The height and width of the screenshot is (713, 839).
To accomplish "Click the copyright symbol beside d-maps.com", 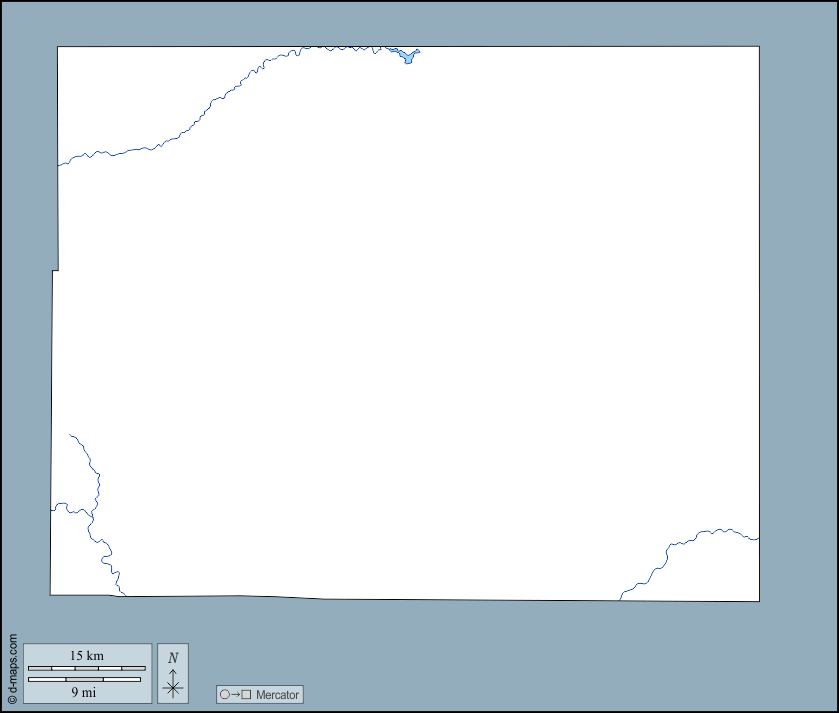I will pos(12,700).
